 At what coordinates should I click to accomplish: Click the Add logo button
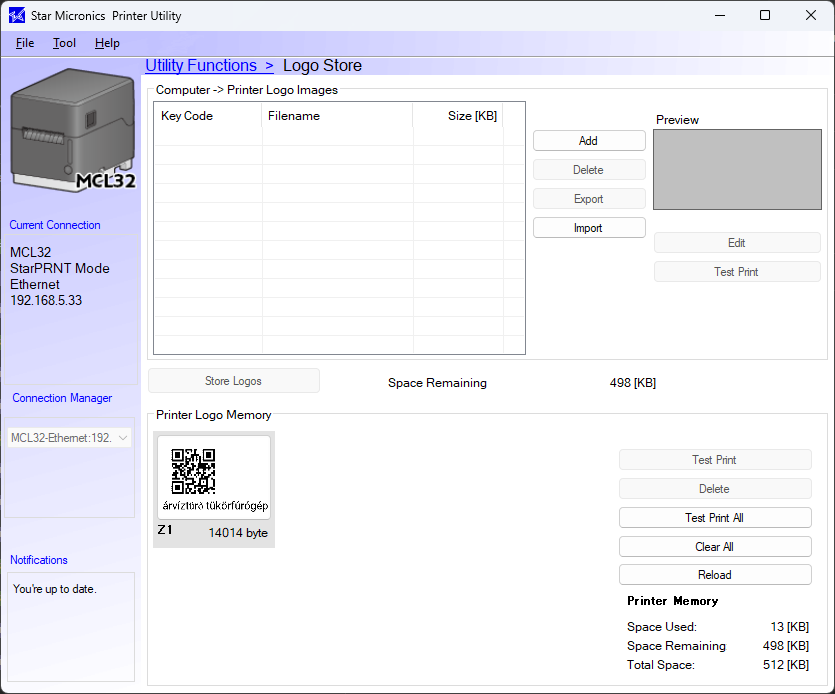click(589, 141)
